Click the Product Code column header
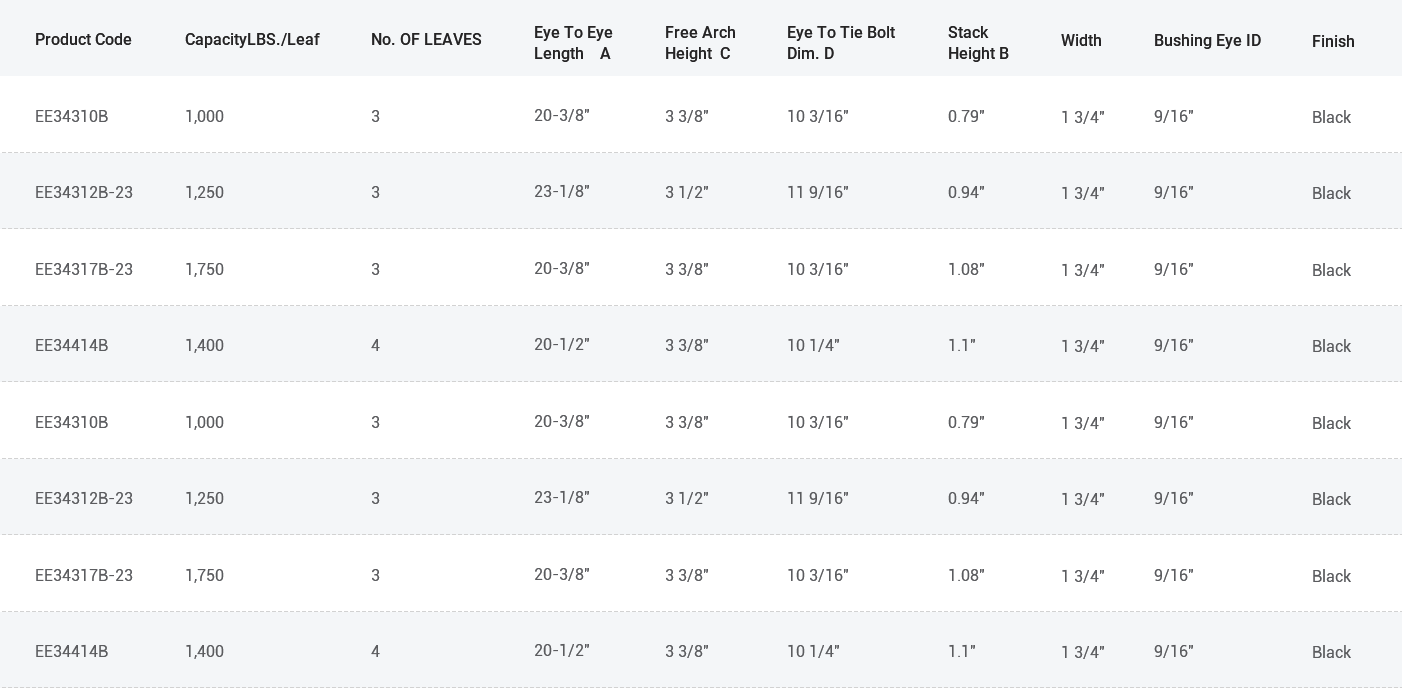1402x688 pixels. click(x=83, y=40)
